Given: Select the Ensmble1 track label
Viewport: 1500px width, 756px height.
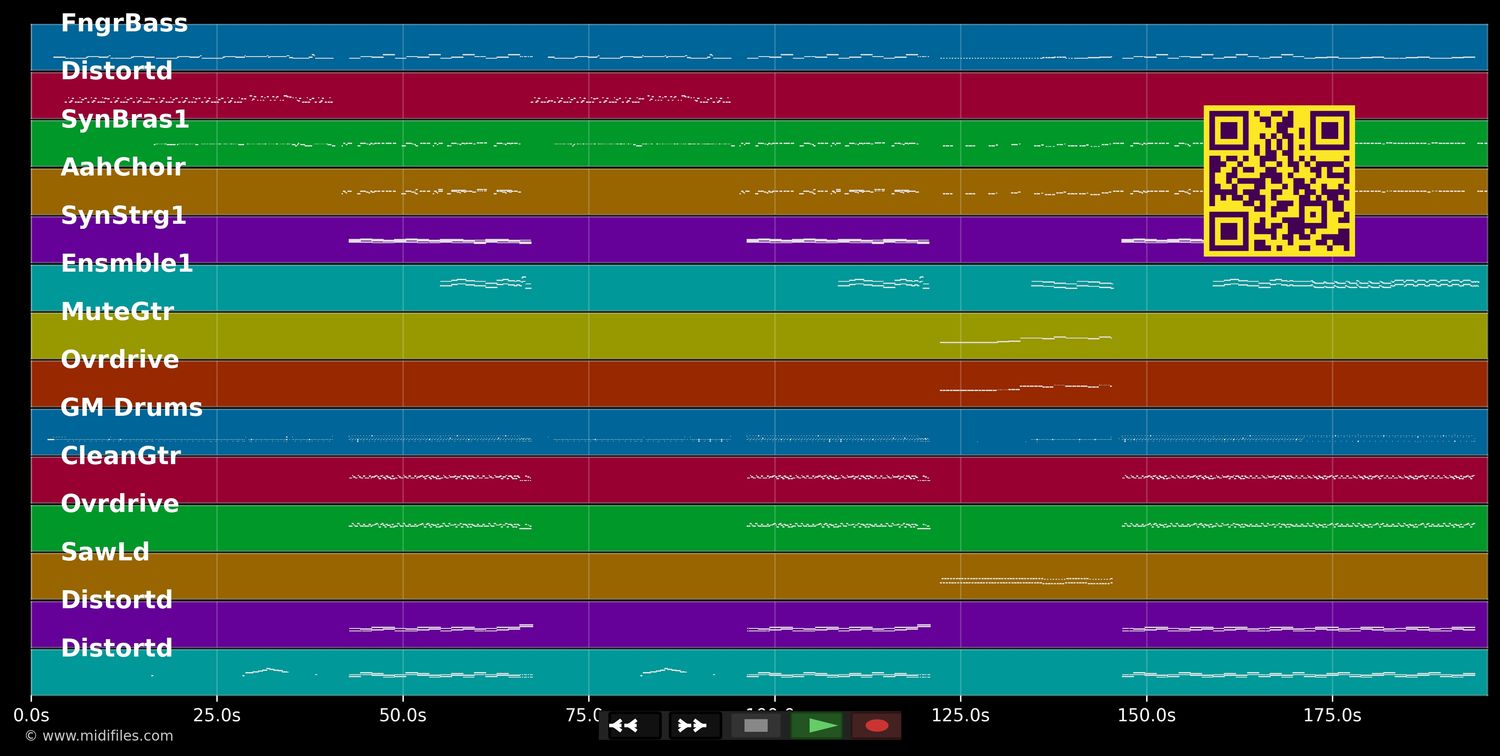Looking at the screenshot, I should tap(127, 264).
